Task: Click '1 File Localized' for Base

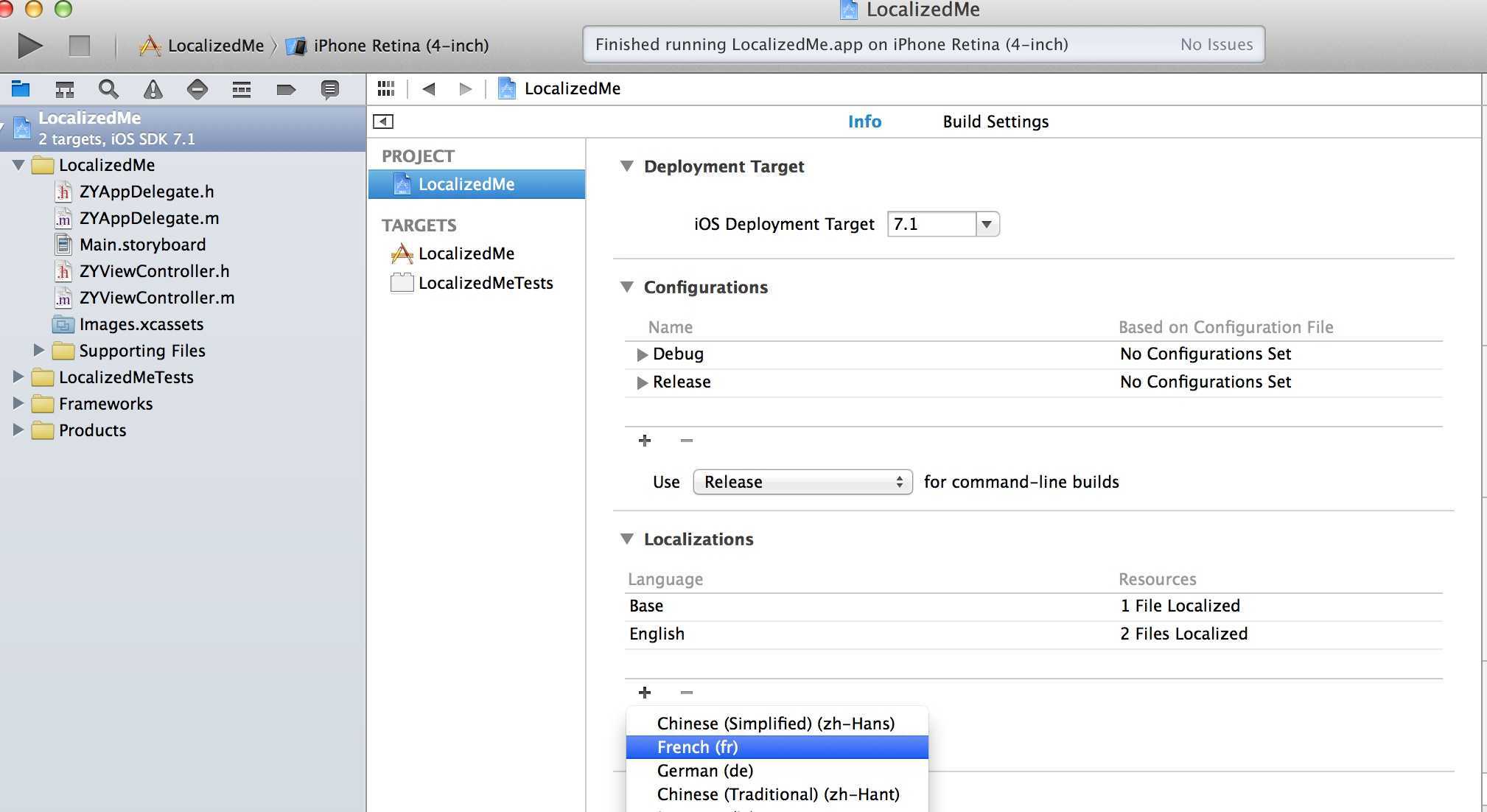Action: [x=1180, y=606]
